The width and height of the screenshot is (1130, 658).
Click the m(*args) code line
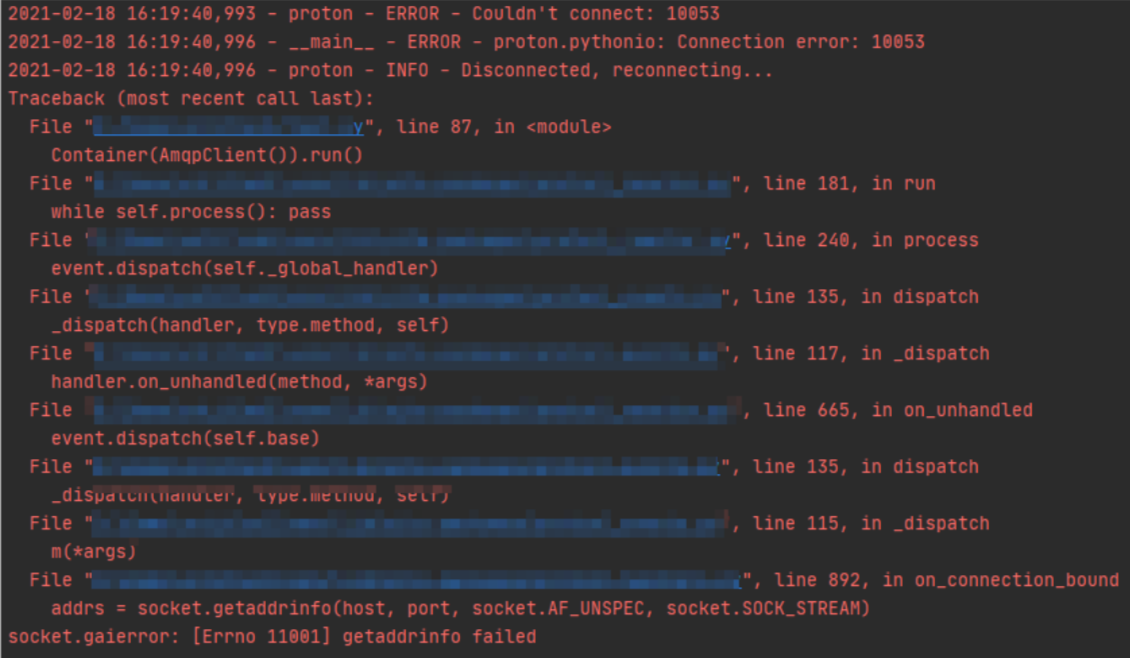[x=93, y=552]
